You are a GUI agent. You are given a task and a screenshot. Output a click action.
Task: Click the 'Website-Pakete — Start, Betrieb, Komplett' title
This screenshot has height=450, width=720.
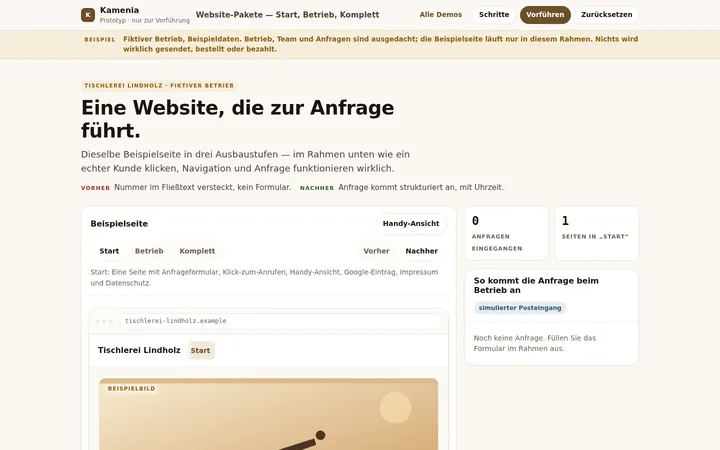point(287,15)
